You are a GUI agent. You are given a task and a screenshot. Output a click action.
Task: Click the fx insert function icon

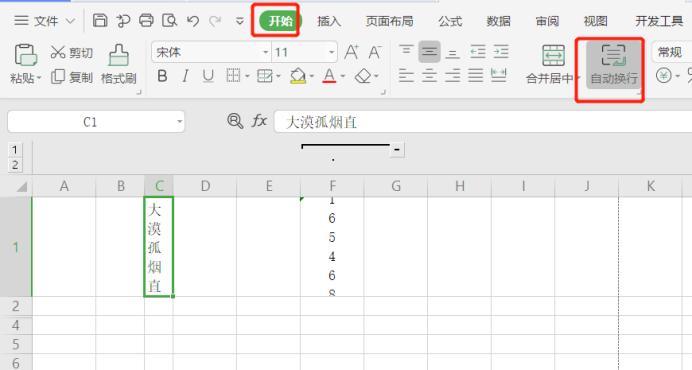(x=259, y=121)
